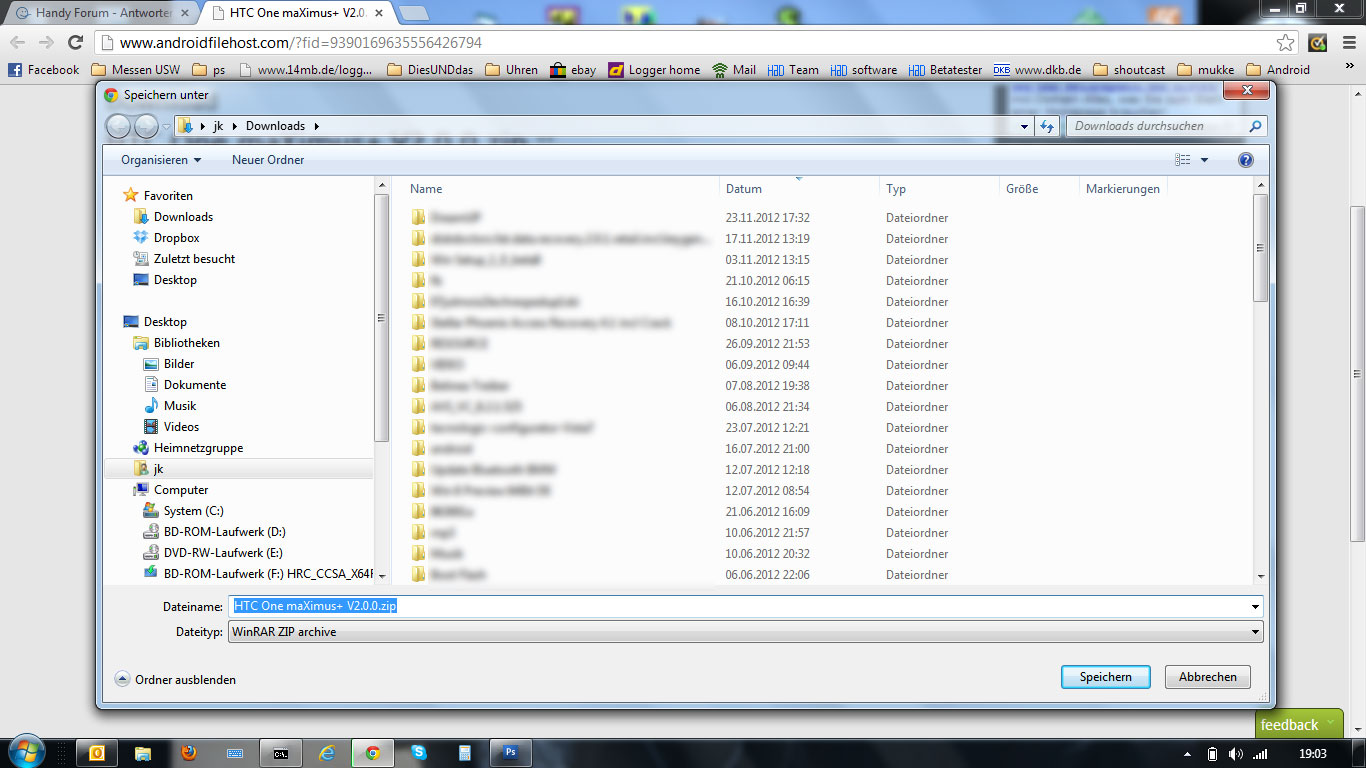
Task: Bookmark this page with the star icon
Action: coord(1286,42)
